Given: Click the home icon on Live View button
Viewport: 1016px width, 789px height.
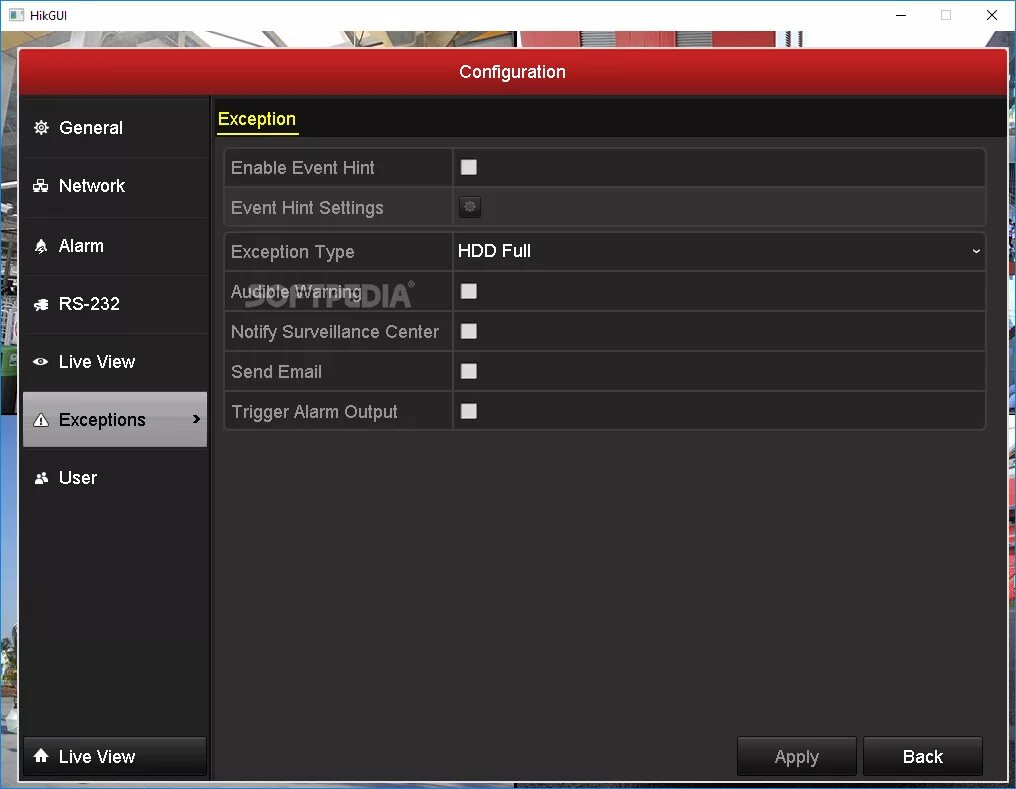Looking at the screenshot, I should 41,755.
